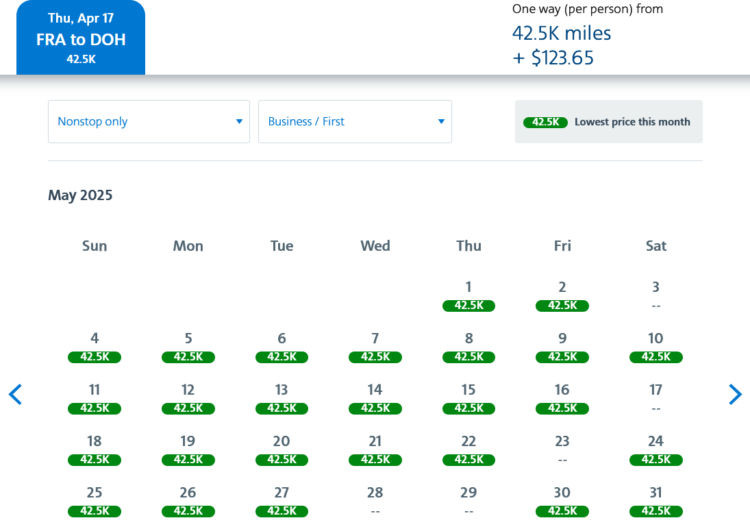Select Sunday May 25 fare
The height and width of the screenshot is (529, 750).
[95, 501]
